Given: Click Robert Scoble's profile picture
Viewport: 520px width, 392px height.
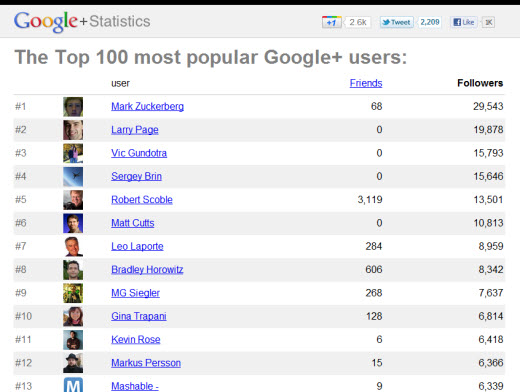Looking at the screenshot, I should pyautogui.click(x=73, y=200).
